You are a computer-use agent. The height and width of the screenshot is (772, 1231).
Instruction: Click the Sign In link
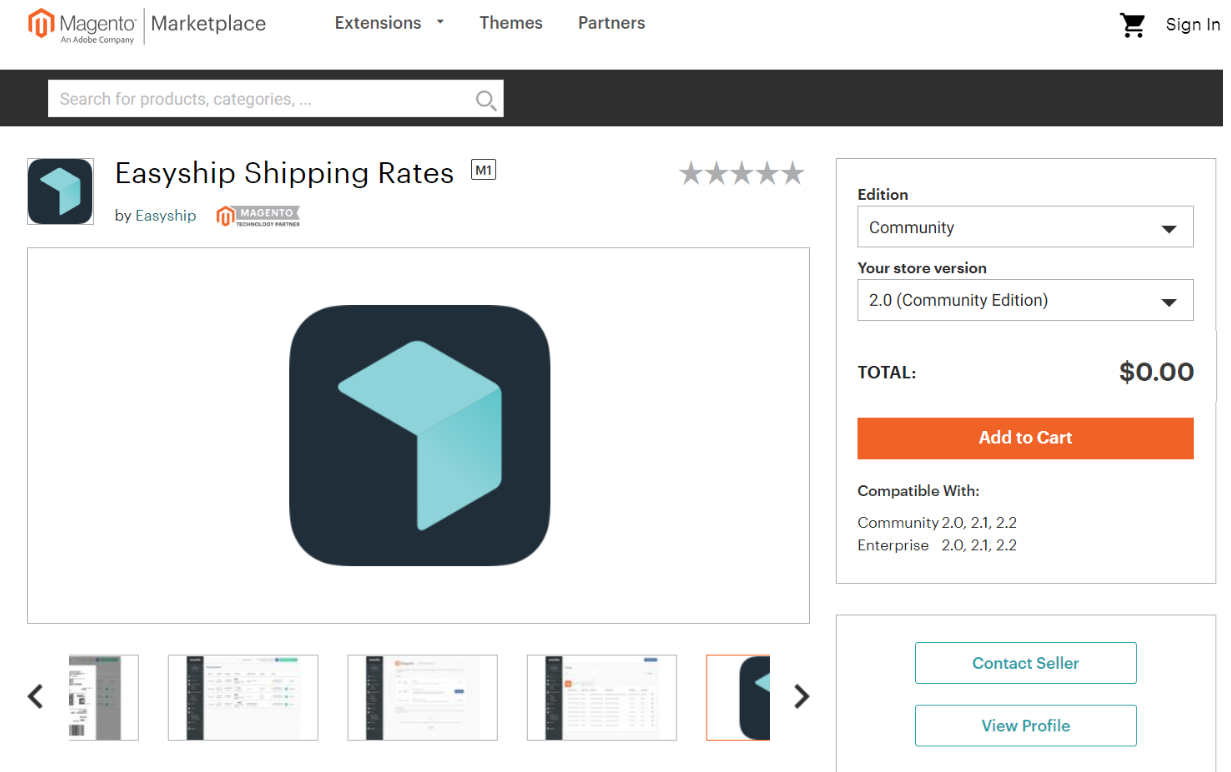click(x=1193, y=25)
